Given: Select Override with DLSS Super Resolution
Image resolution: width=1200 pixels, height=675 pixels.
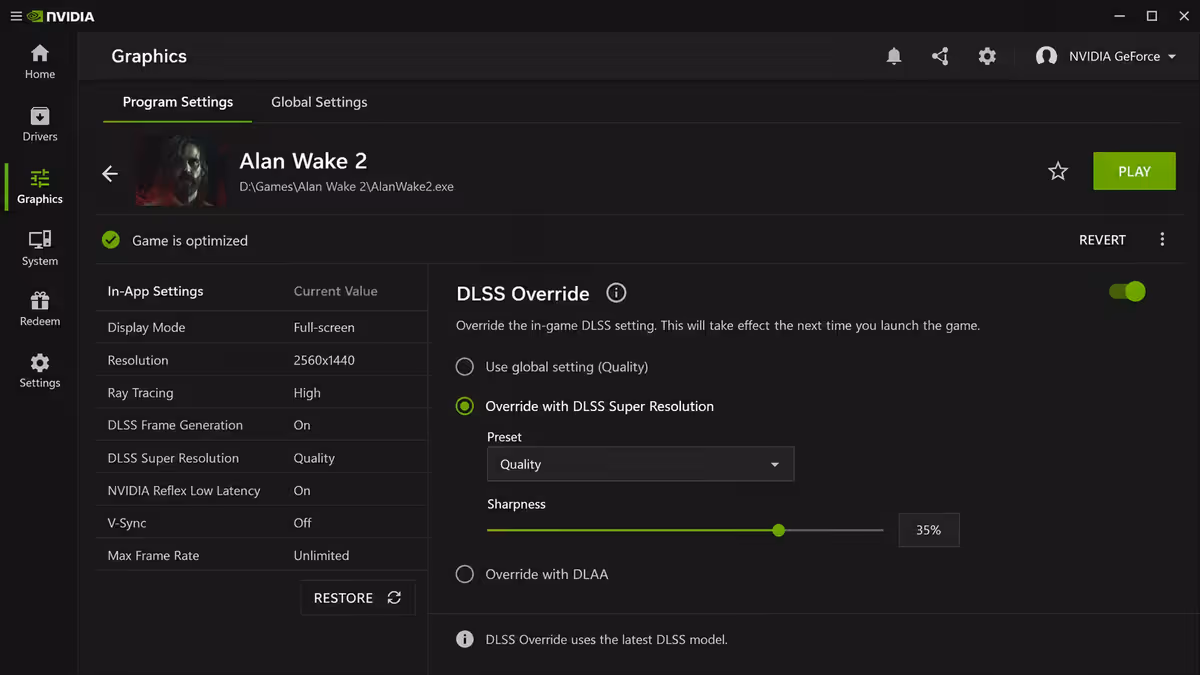Looking at the screenshot, I should [465, 406].
